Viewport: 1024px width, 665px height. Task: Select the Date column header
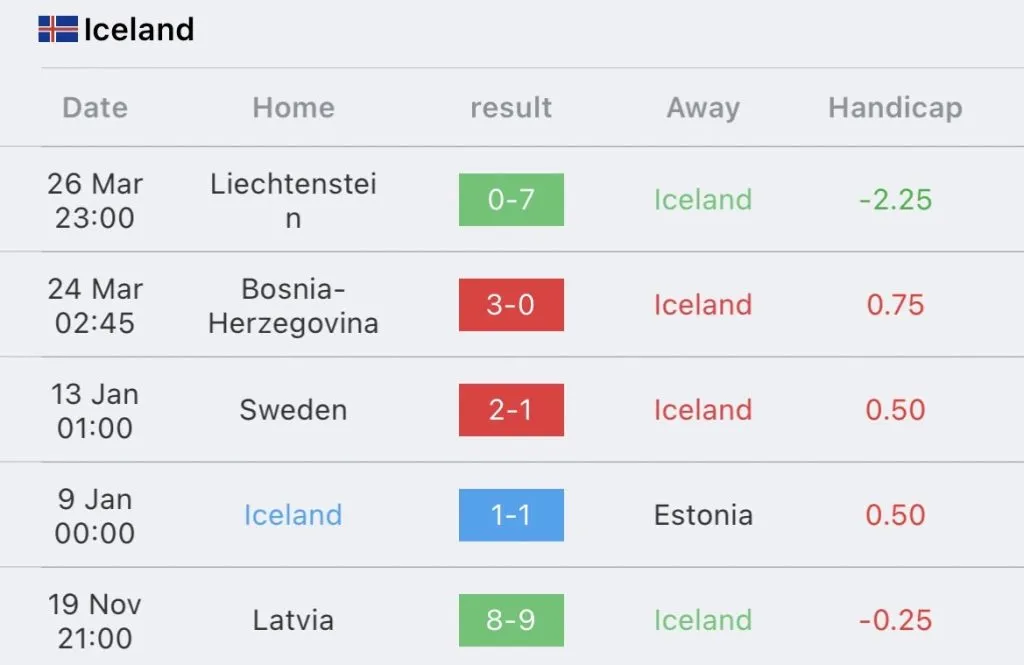95,108
